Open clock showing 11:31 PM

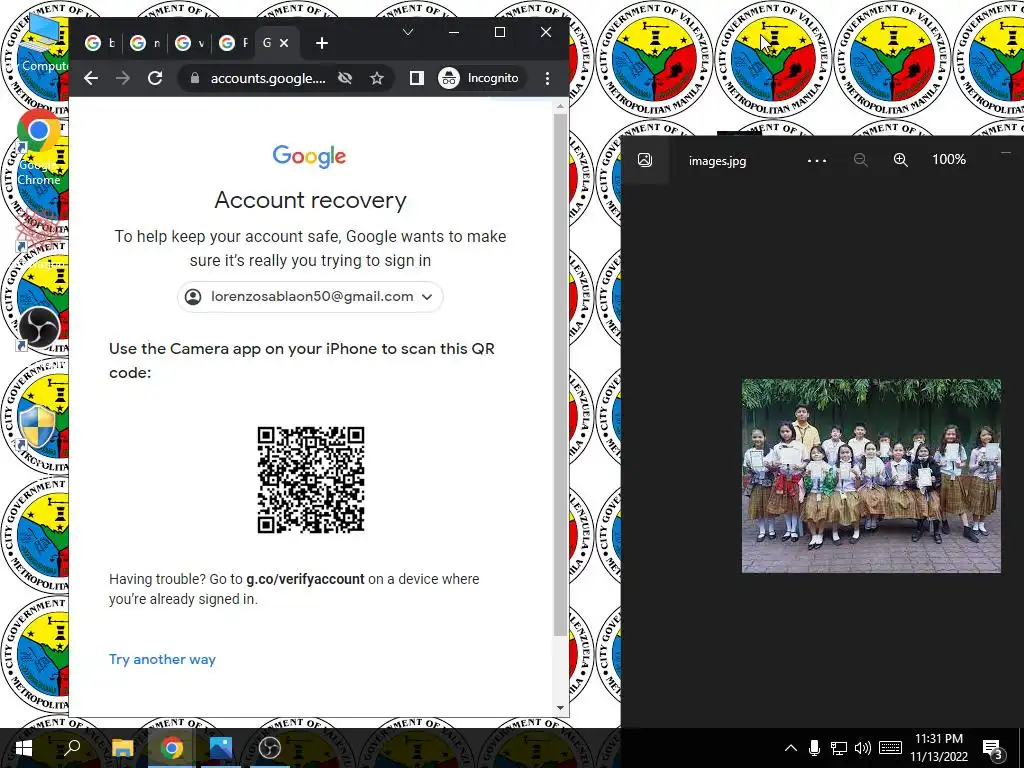click(939, 748)
